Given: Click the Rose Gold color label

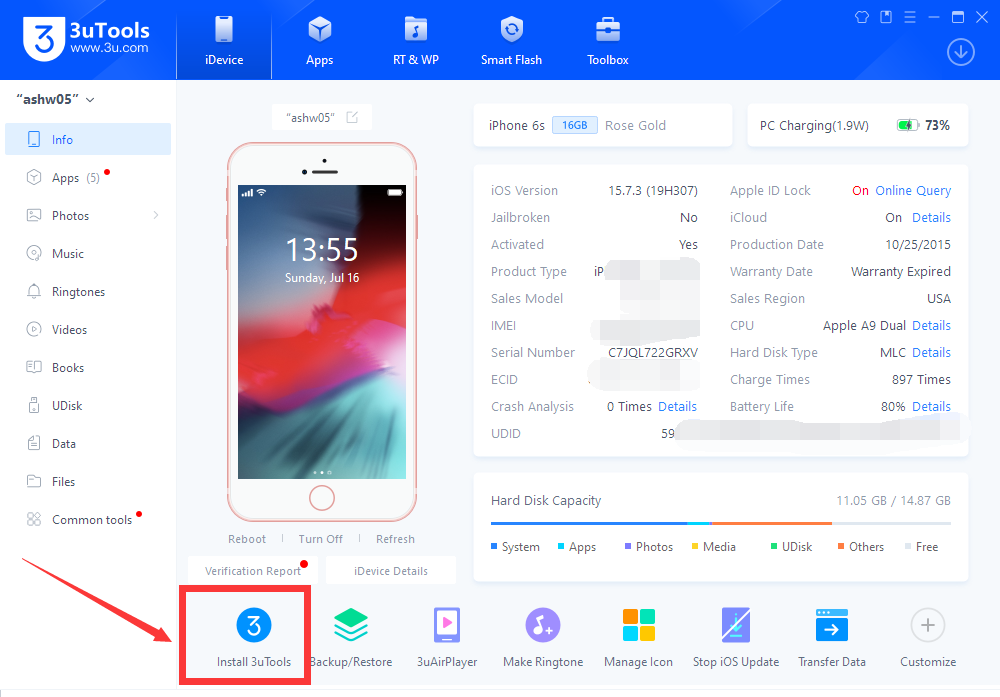Looking at the screenshot, I should pyautogui.click(x=635, y=126).
